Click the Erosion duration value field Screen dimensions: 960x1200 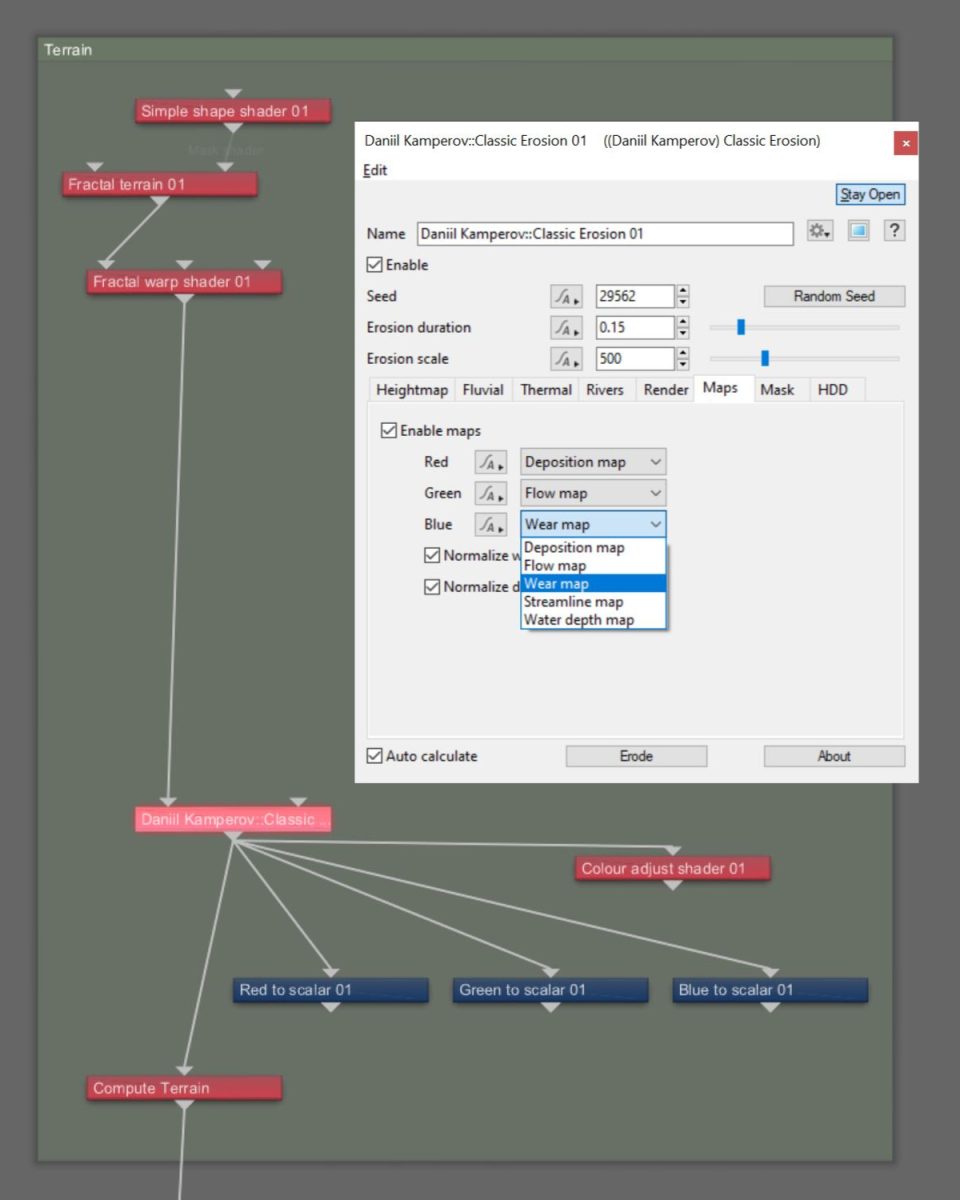(x=635, y=328)
